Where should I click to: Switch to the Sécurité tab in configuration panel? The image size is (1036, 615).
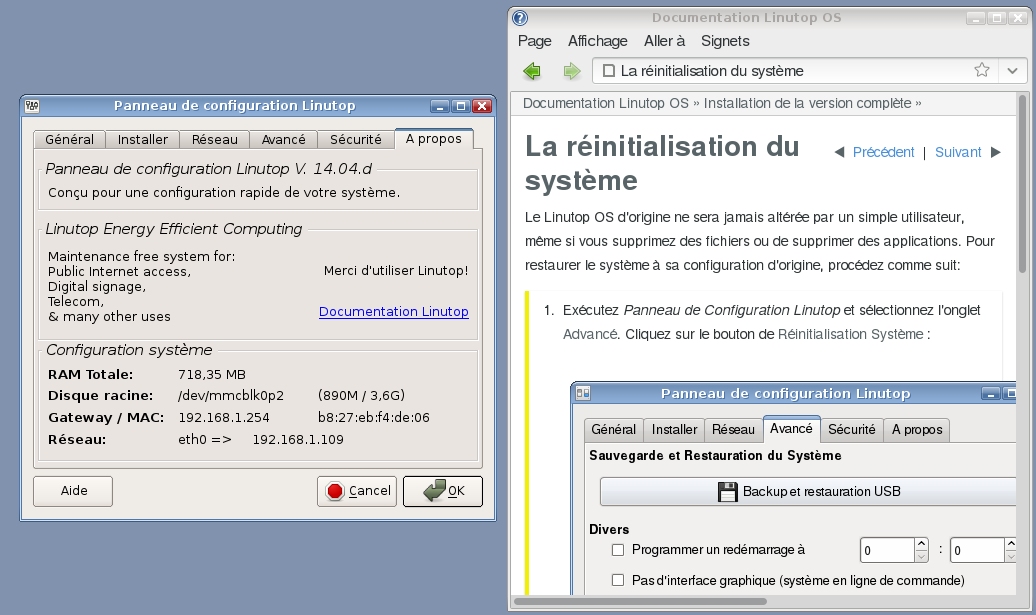click(355, 139)
